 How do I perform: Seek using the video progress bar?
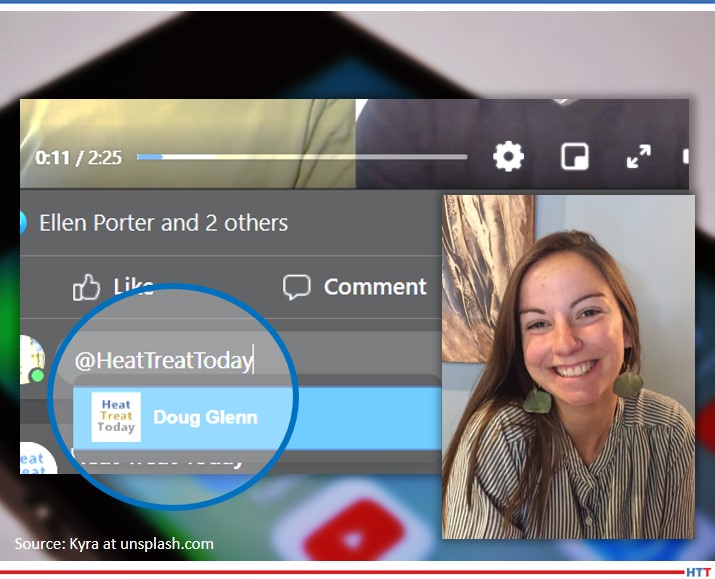302,157
